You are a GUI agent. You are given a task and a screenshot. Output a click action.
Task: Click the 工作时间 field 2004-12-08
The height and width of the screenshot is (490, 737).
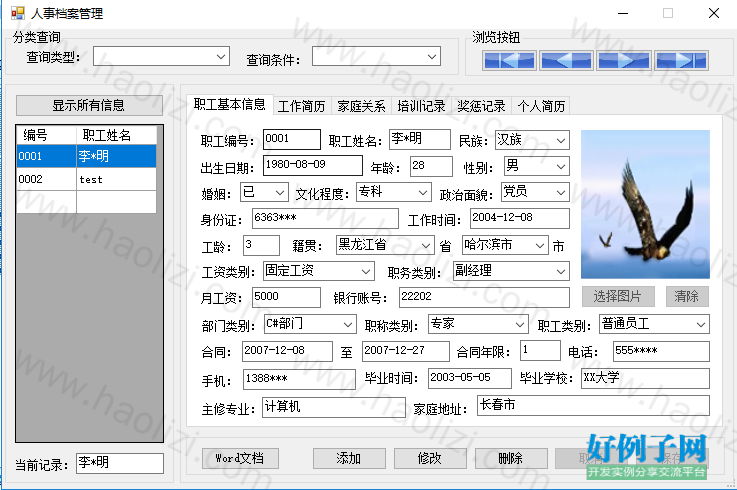[x=519, y=219]
